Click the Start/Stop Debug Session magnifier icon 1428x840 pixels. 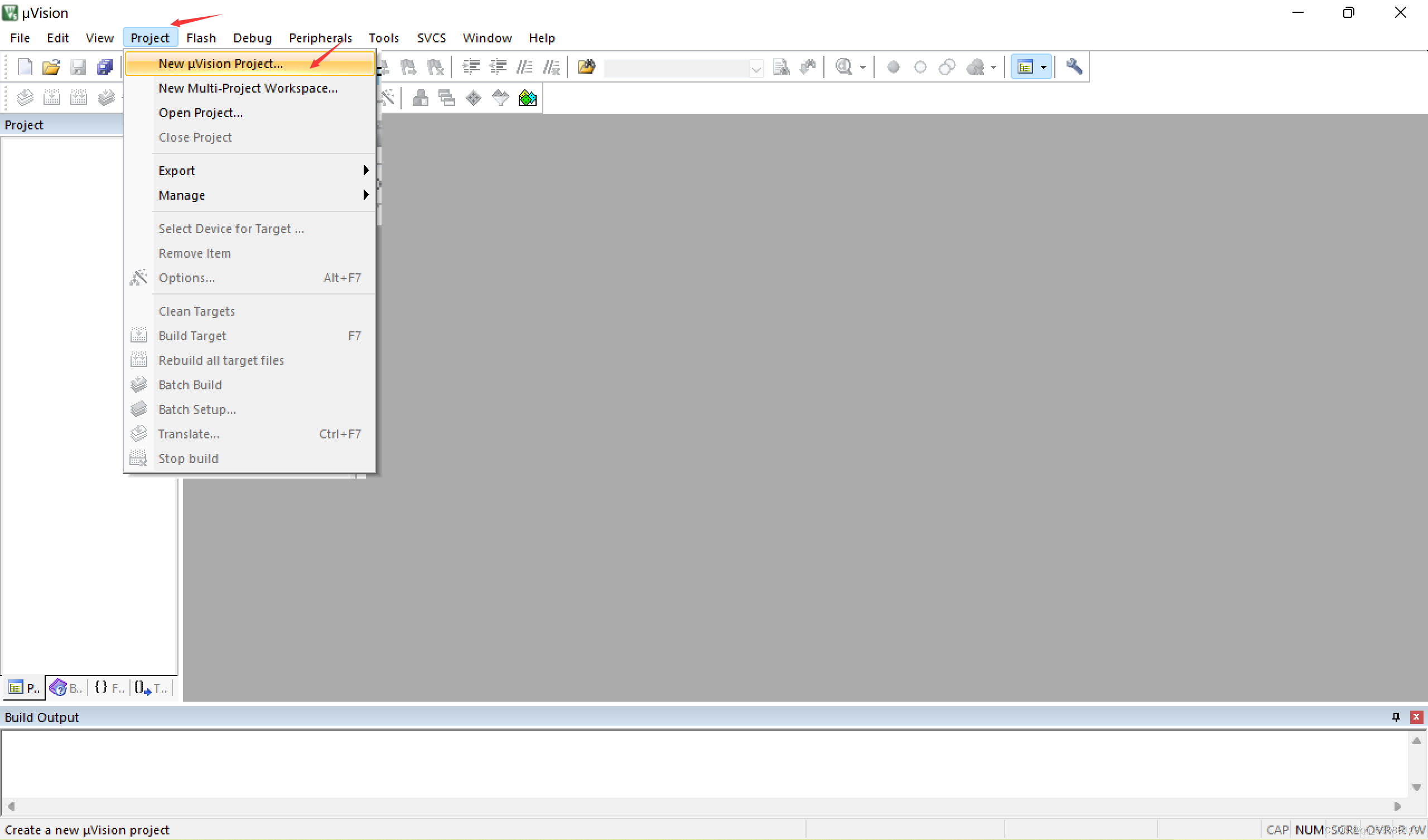pos(844,67)
